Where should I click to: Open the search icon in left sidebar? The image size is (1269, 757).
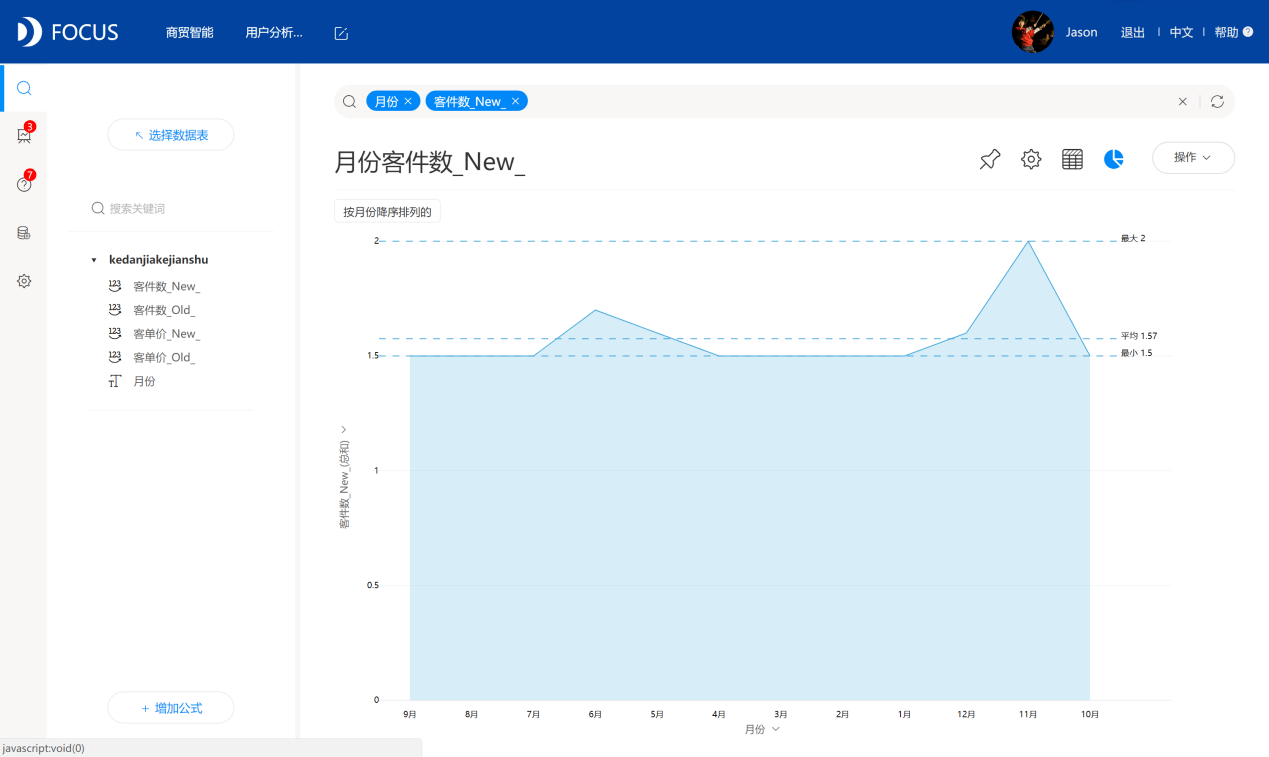pyautogui.click(x=24, y=88)
